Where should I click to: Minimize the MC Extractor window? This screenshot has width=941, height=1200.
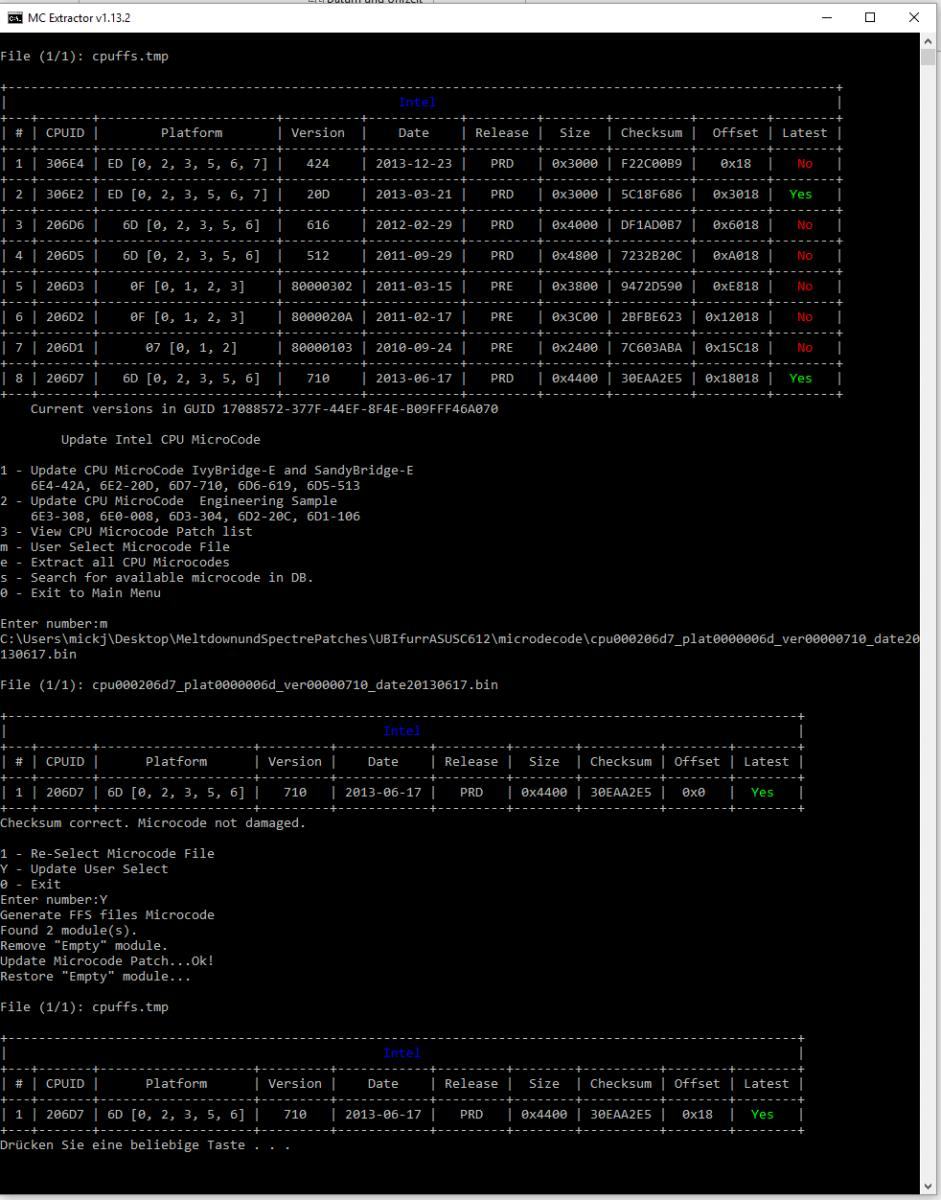pos(825,17)
